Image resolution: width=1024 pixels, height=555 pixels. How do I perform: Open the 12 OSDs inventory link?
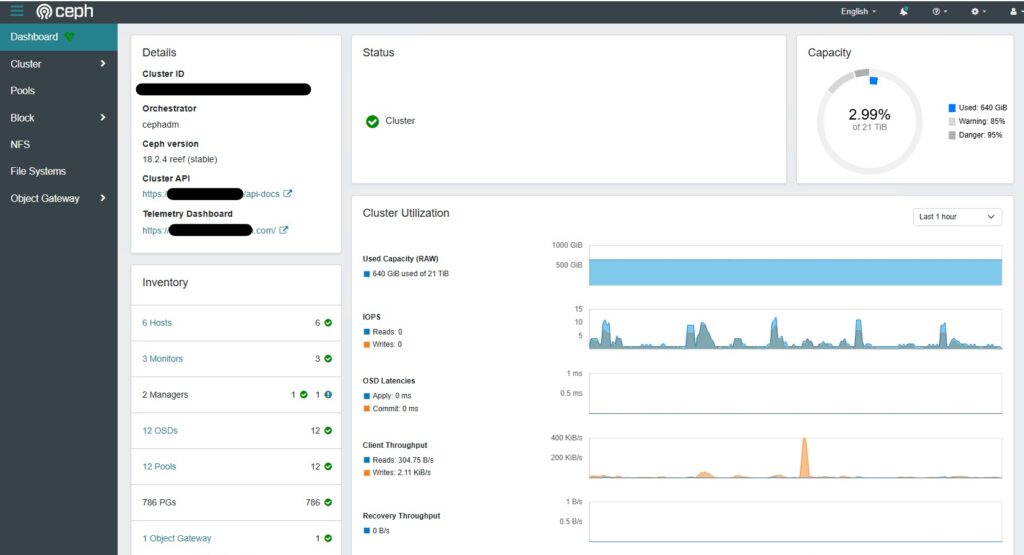coord(160,431)
